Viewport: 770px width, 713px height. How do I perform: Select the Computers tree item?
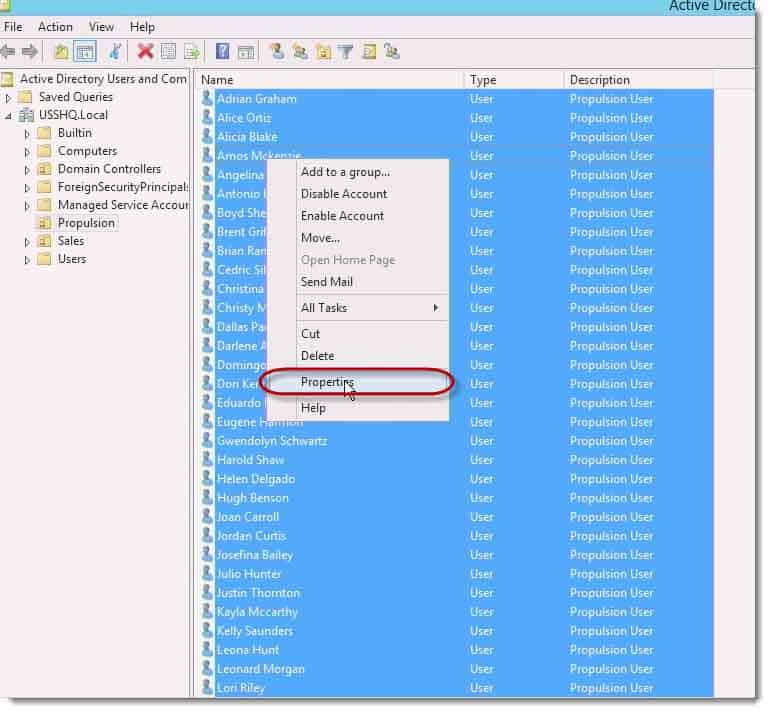click(87, 151)
